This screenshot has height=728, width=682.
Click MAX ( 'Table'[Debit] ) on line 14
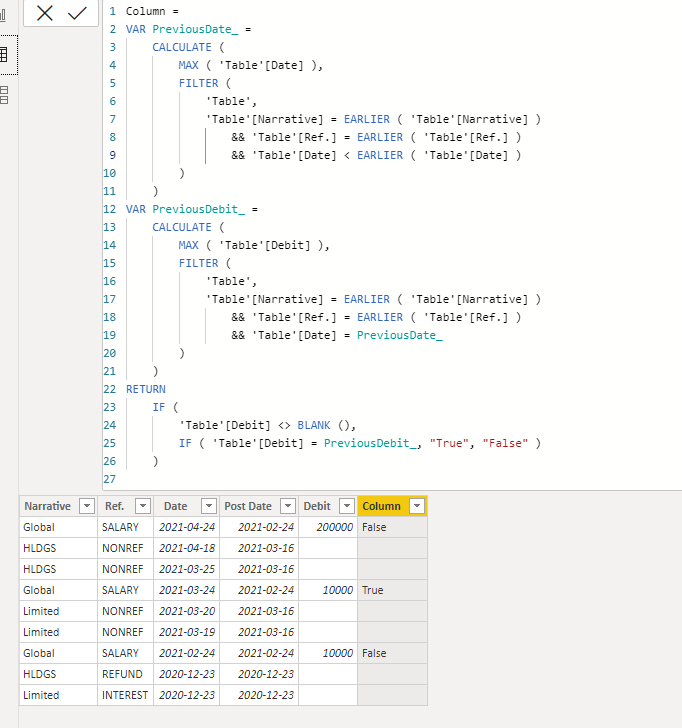click(x=251, y=245)
